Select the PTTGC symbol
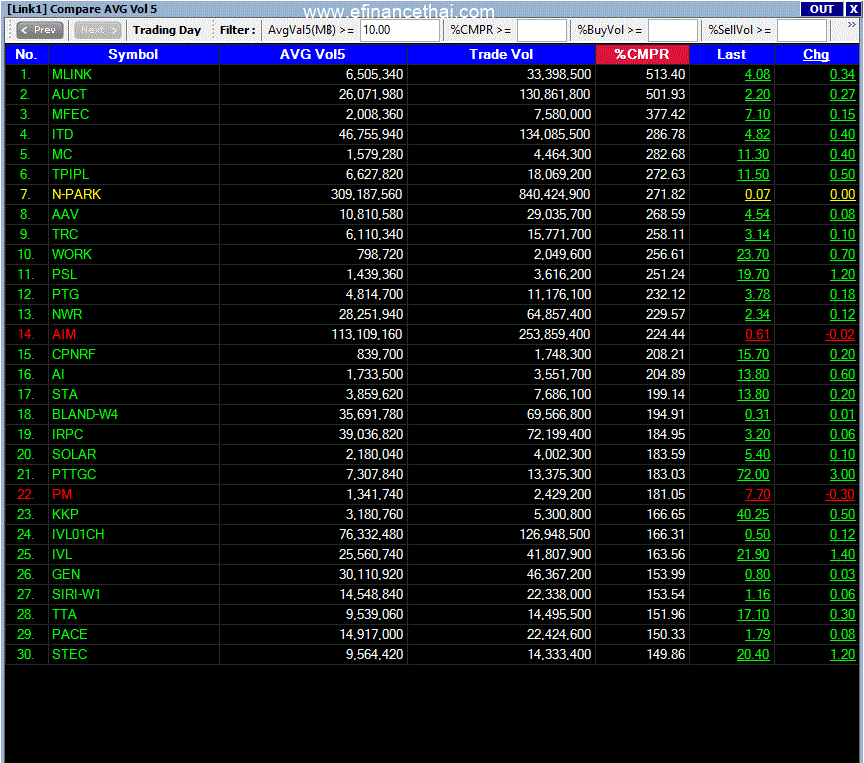This screenshot has width=864, height=763. [74, 474]
